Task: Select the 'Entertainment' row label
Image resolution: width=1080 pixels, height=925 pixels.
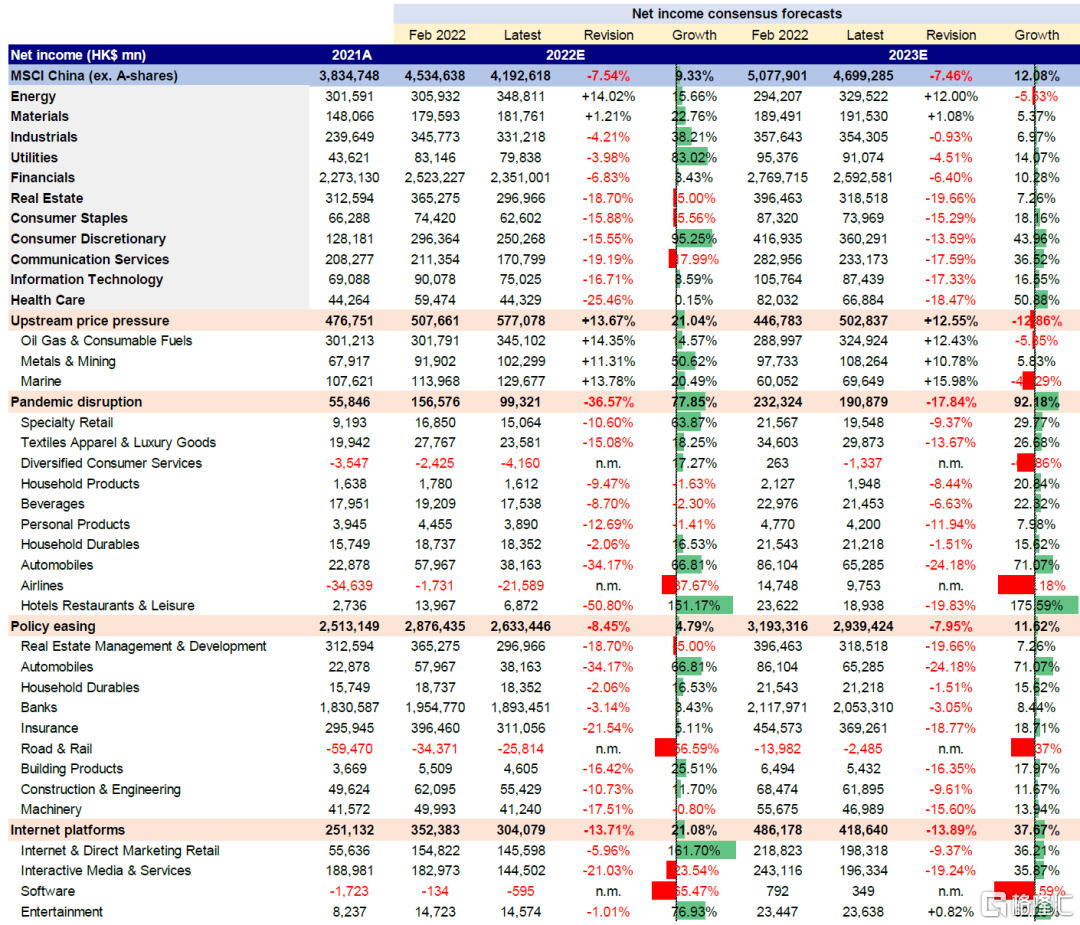Action: coord(62,912)
